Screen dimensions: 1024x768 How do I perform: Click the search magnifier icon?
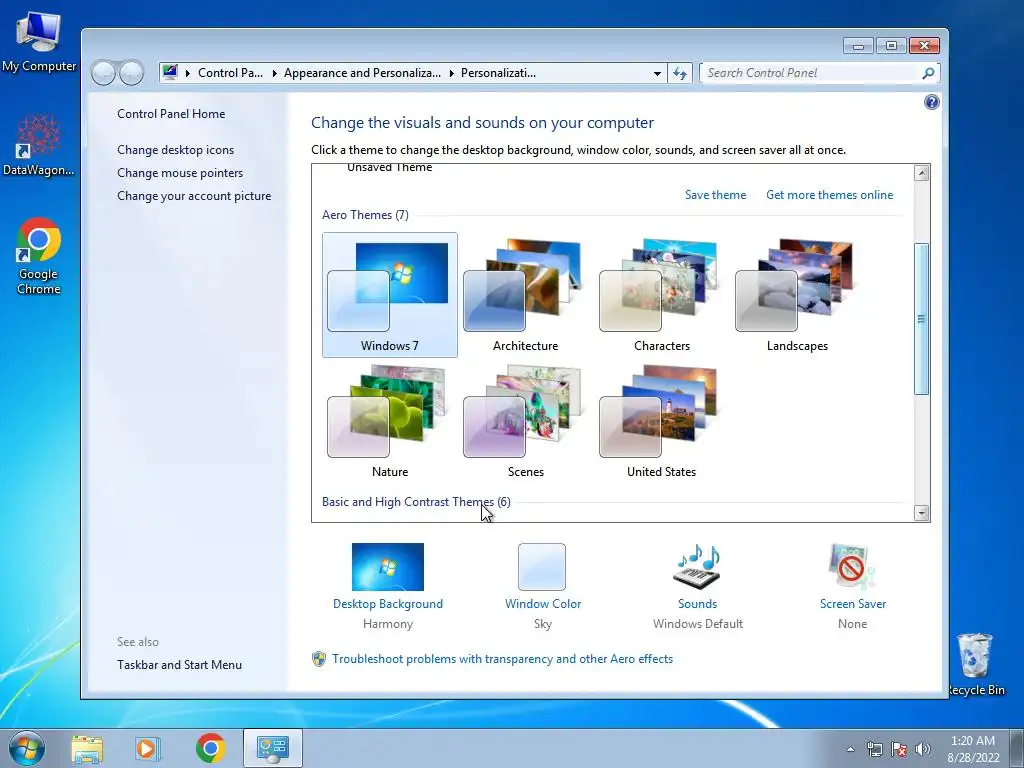pos(928,73)
